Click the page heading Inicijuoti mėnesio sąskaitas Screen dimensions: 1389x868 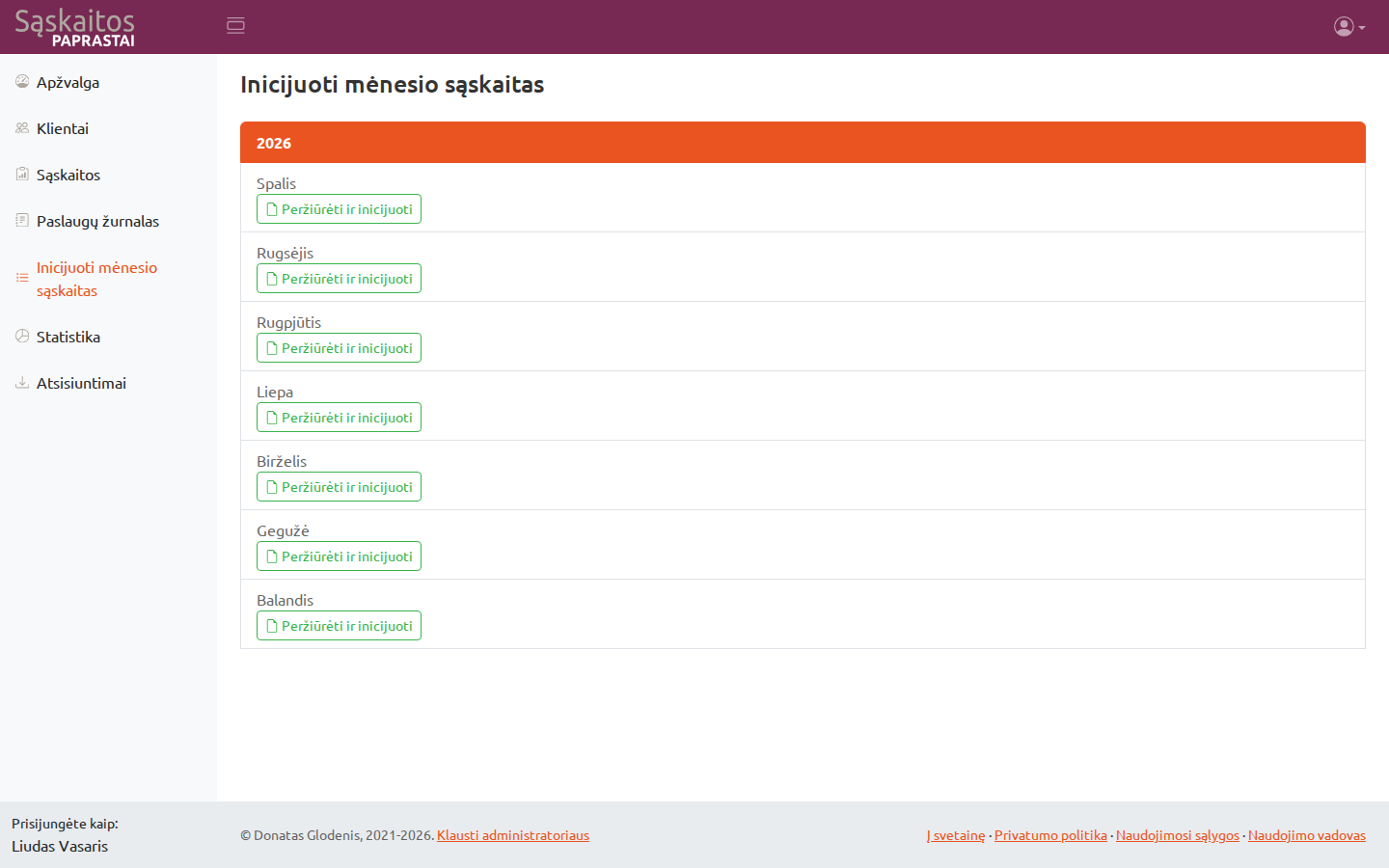(x=392, y=85)
